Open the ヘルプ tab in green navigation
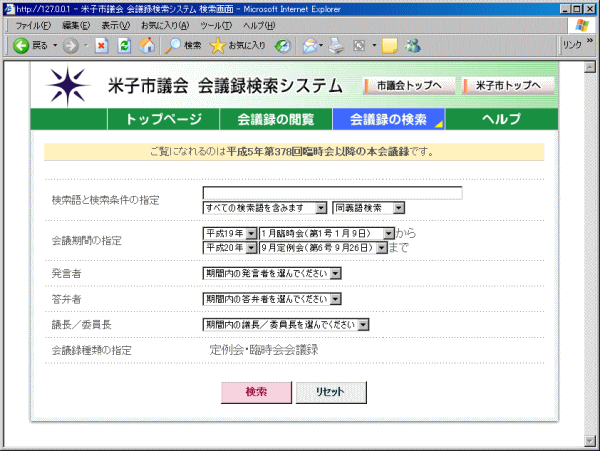Screen dimensions: 600x451 pos(502,119)
